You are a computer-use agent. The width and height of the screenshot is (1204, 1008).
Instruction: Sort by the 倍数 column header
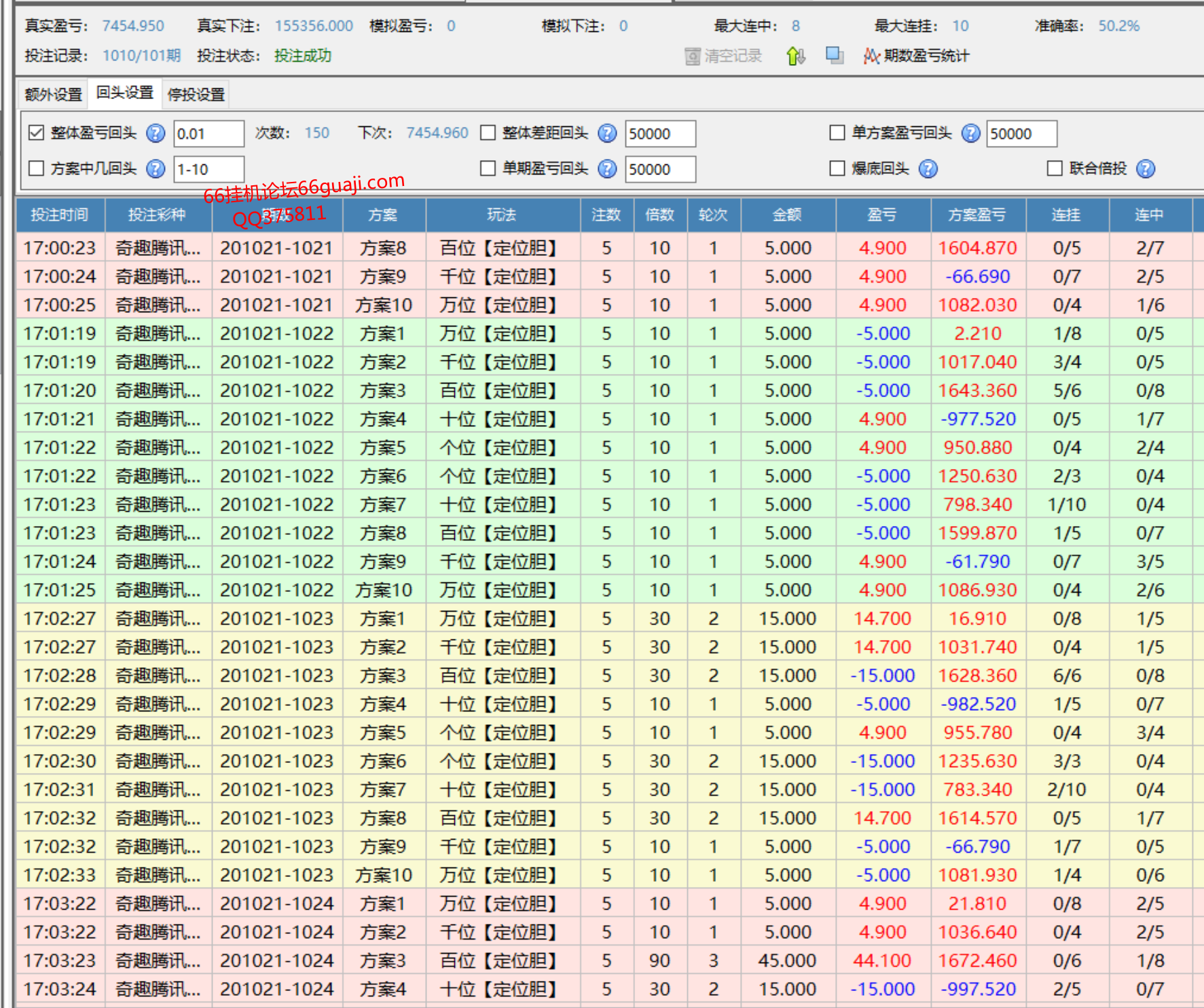click(659, 214)
